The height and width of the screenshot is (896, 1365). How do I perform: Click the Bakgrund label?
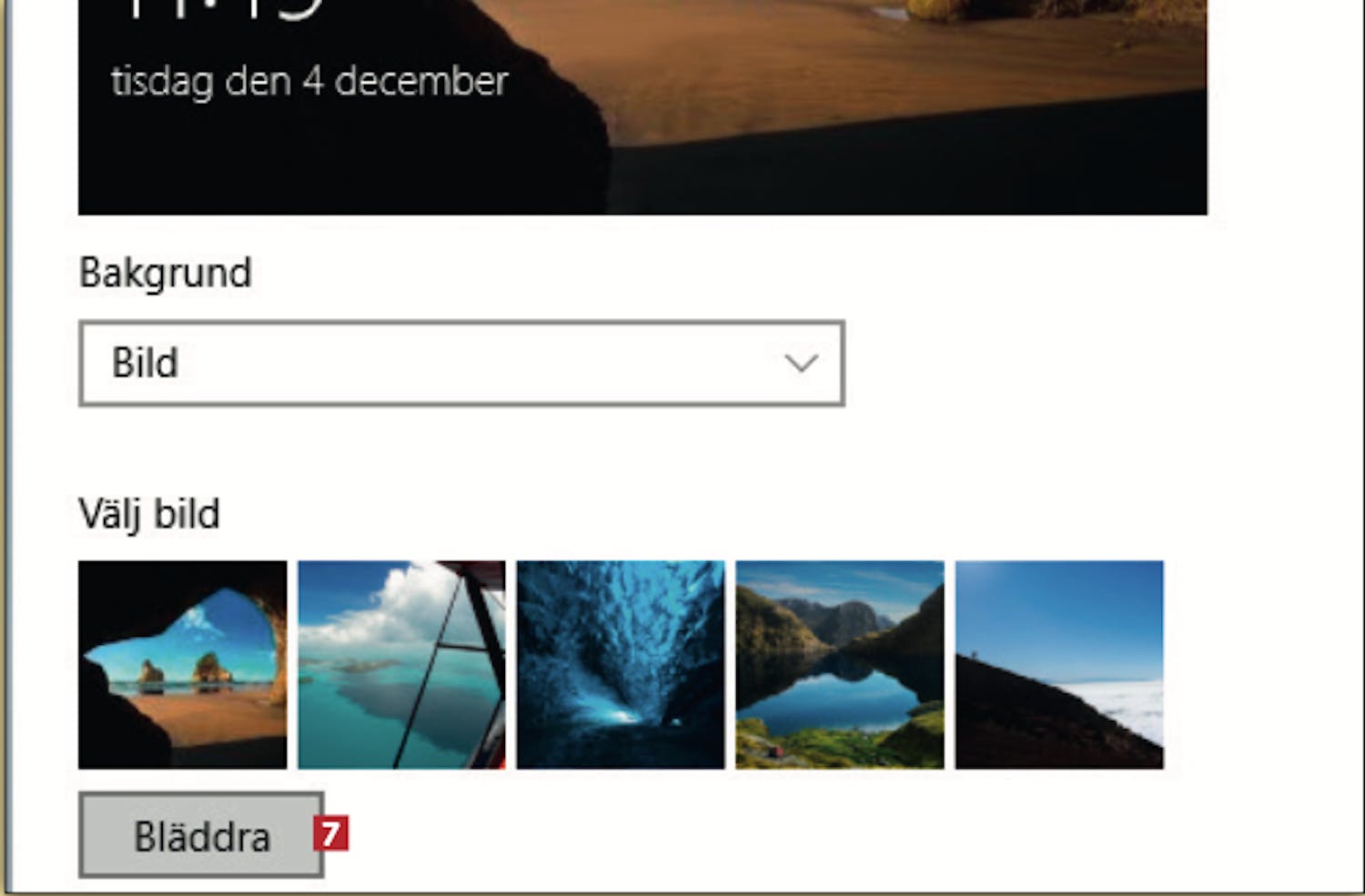165,273
